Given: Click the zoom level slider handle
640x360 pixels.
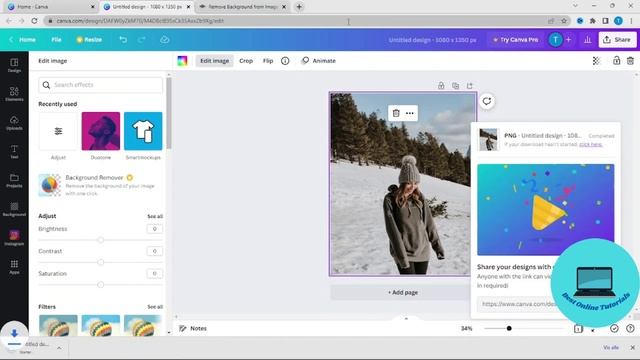Looking at the screenshot, I should pyautogui.click(x=509, y=329).
